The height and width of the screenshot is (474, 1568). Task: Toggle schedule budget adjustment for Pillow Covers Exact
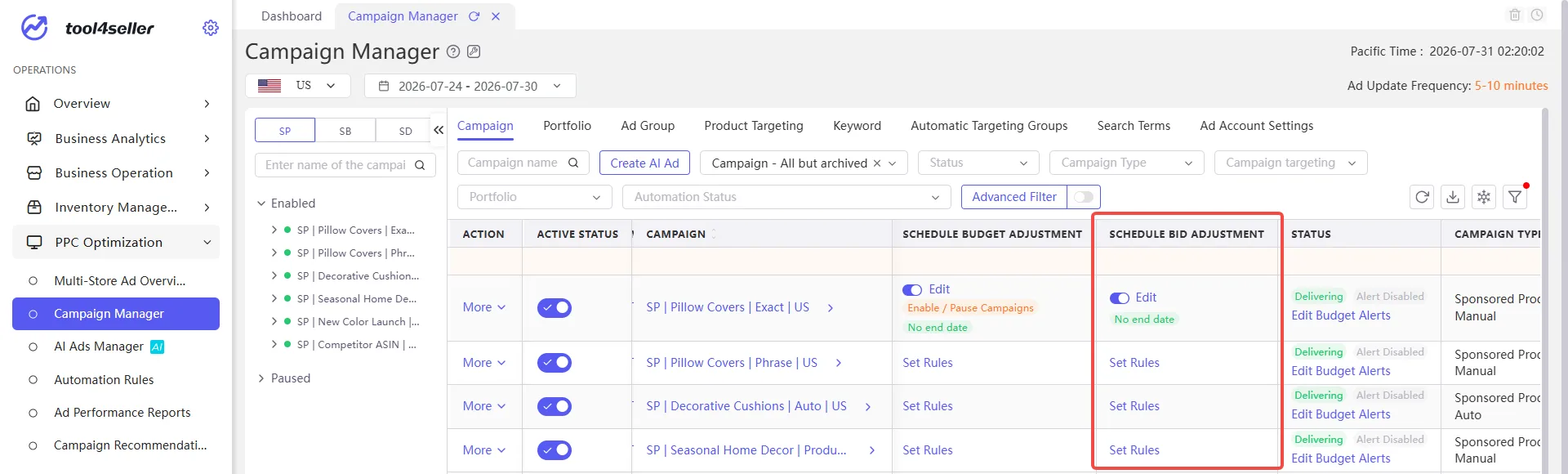pyautogui.click(x=912, y=290)
